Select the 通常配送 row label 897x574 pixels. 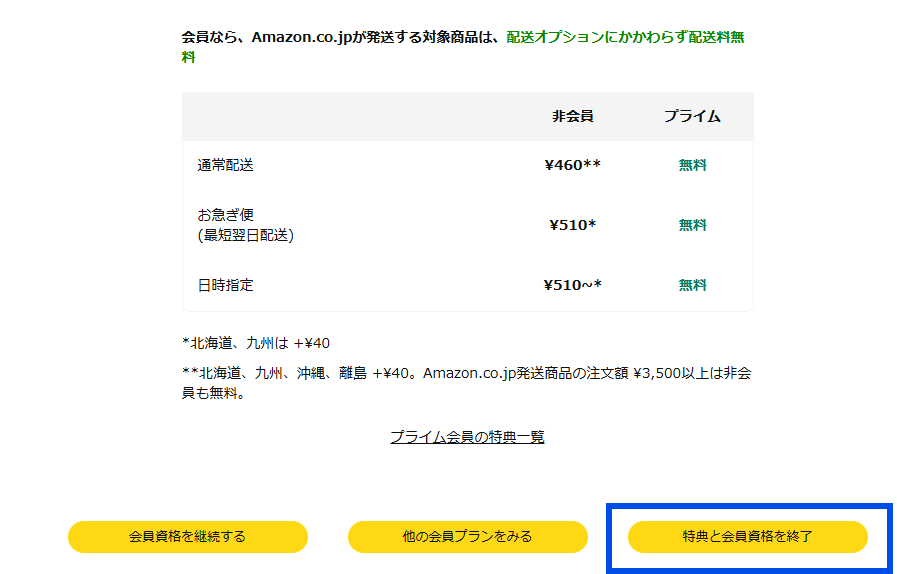point(225,165)
